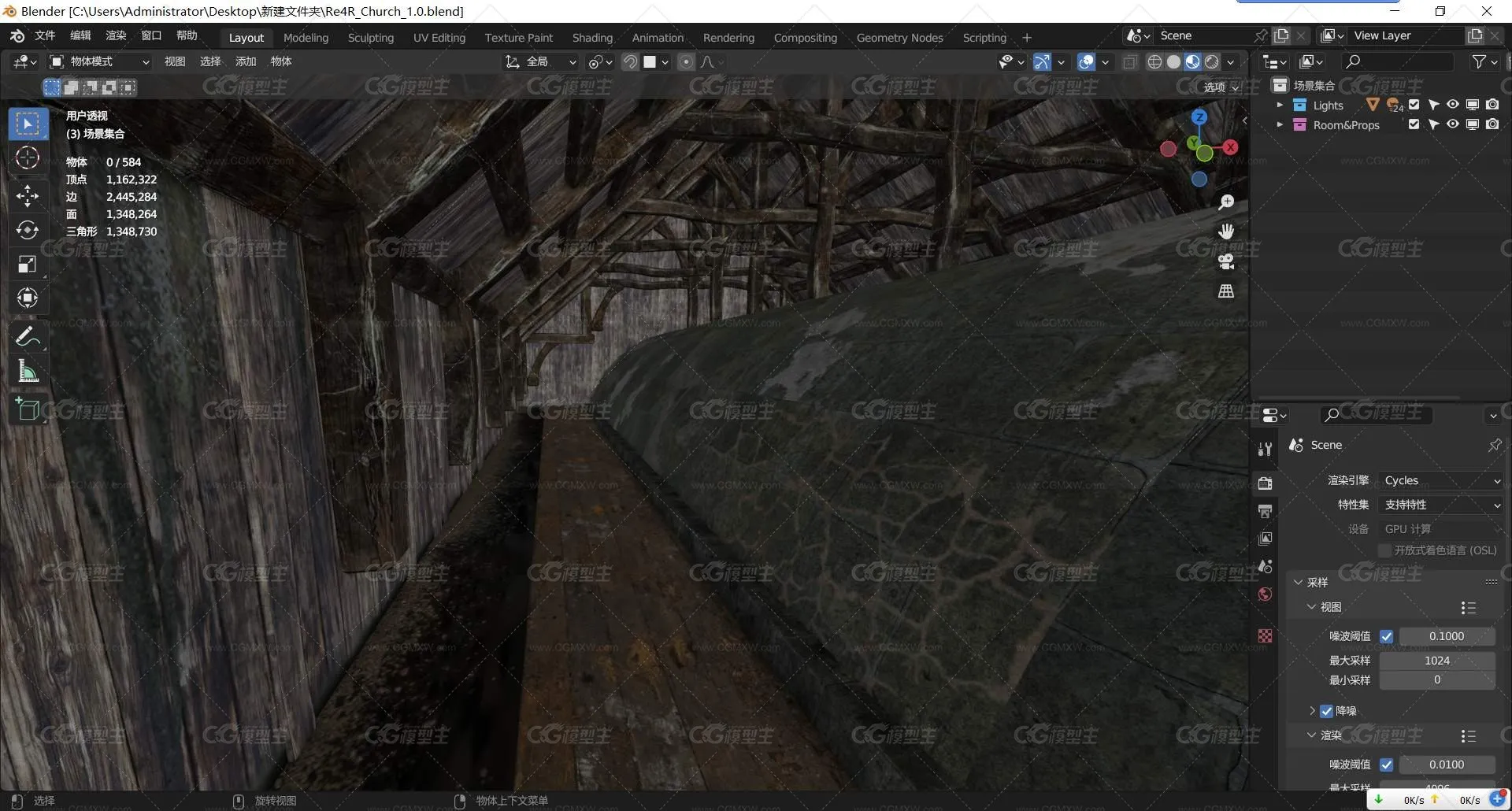
Task: Open the Render properties tab
Action: click(1265, 483)
